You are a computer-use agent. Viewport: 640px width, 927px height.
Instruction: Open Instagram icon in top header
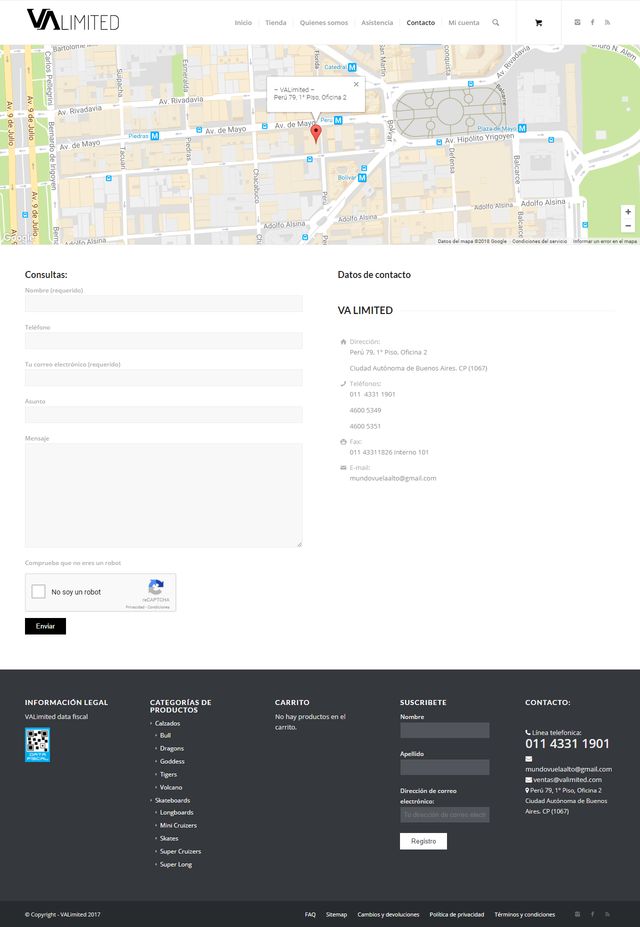[577, 22]
